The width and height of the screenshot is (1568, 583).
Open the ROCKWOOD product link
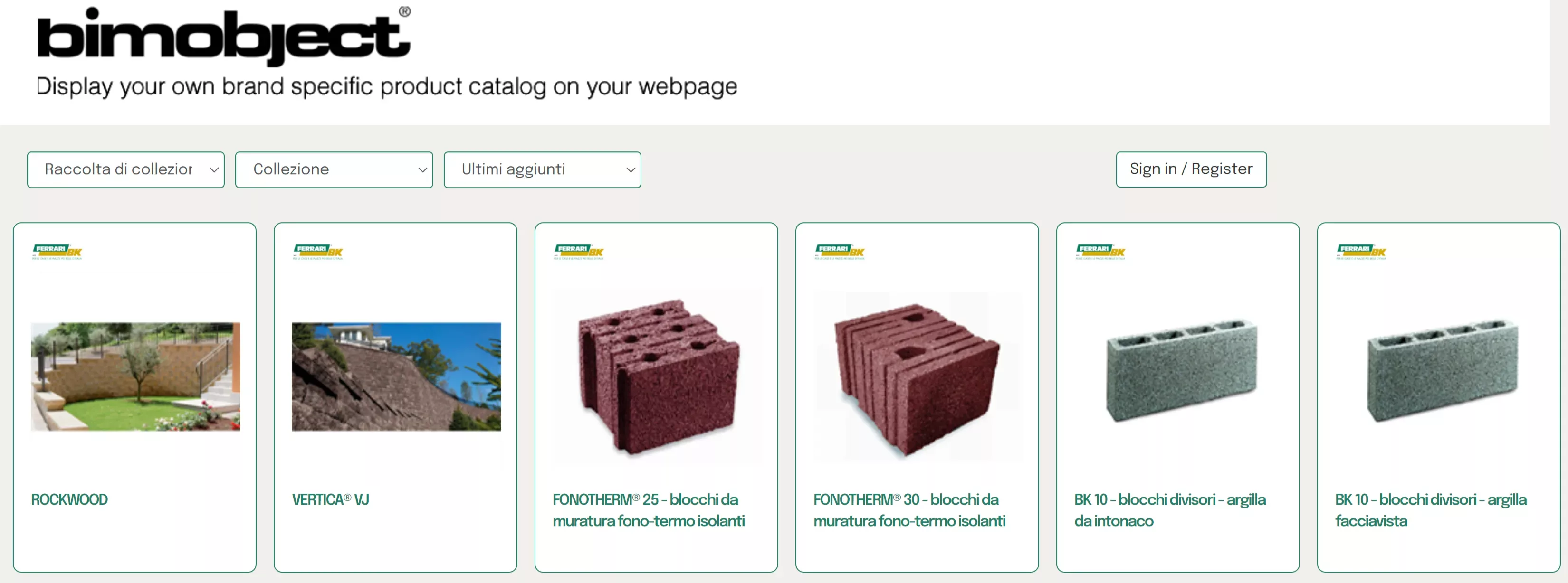(69, 499)
